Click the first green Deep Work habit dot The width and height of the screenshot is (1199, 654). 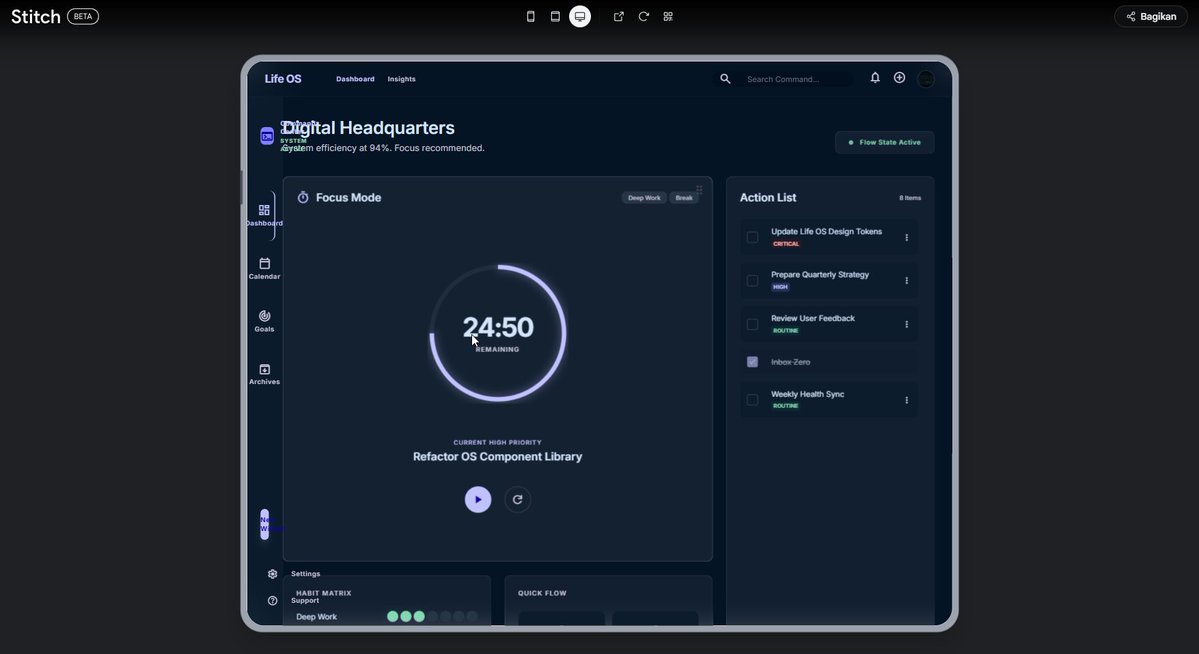tap(392, 617)
